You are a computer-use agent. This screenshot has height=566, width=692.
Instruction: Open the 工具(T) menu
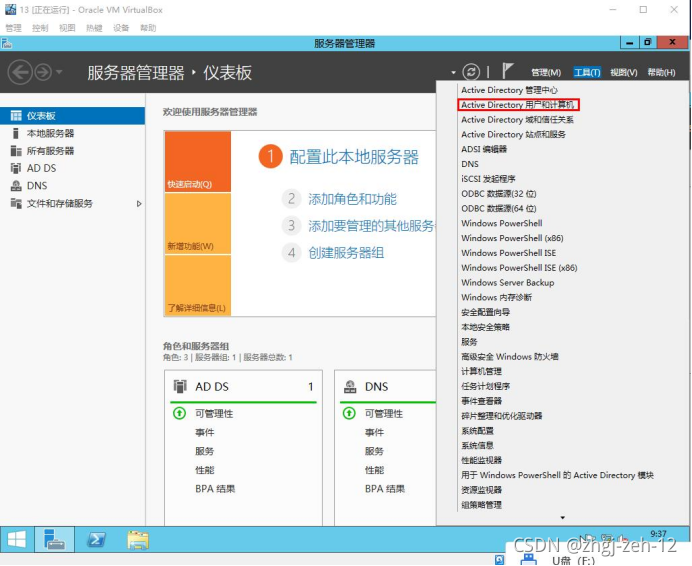[587, 72]
